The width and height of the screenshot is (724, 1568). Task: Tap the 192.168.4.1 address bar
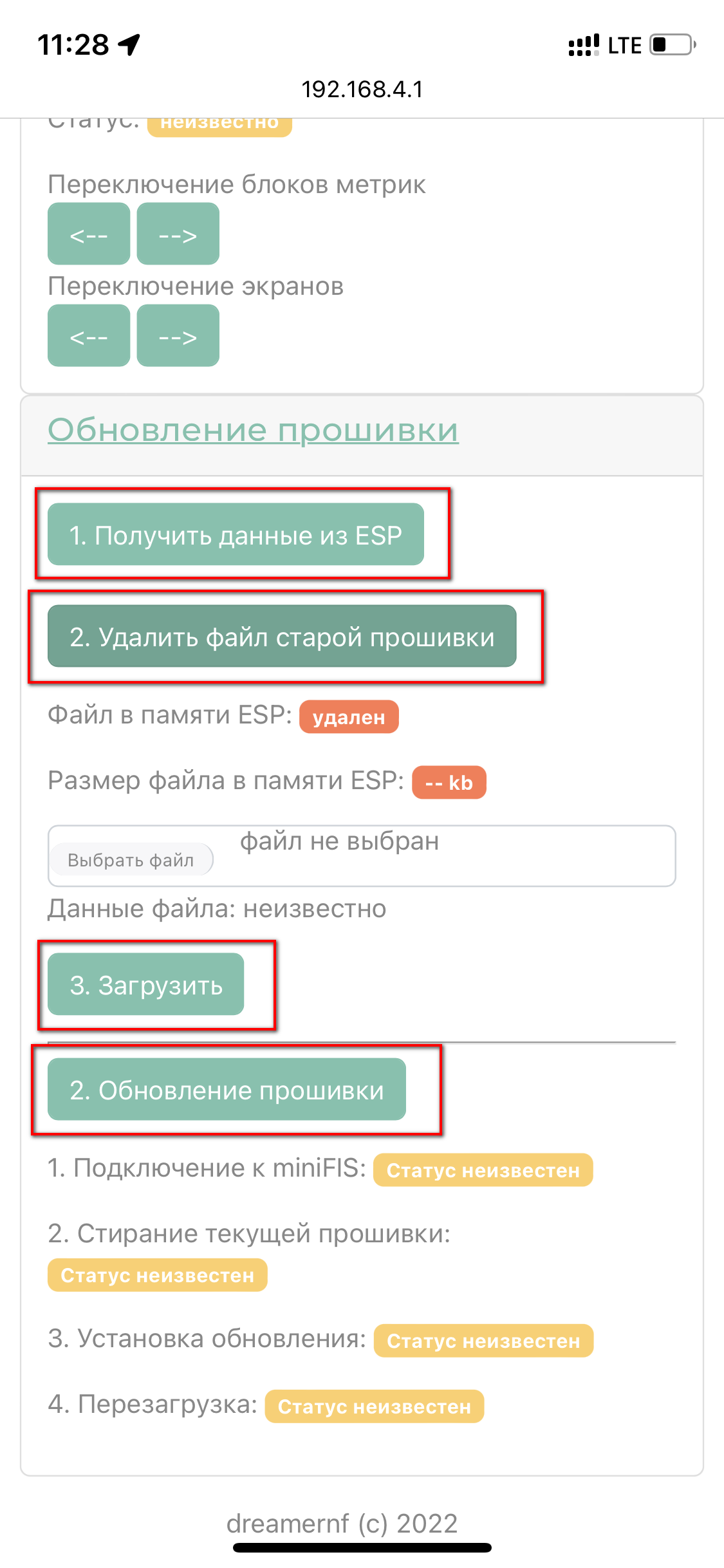click(x=362, y=89)
